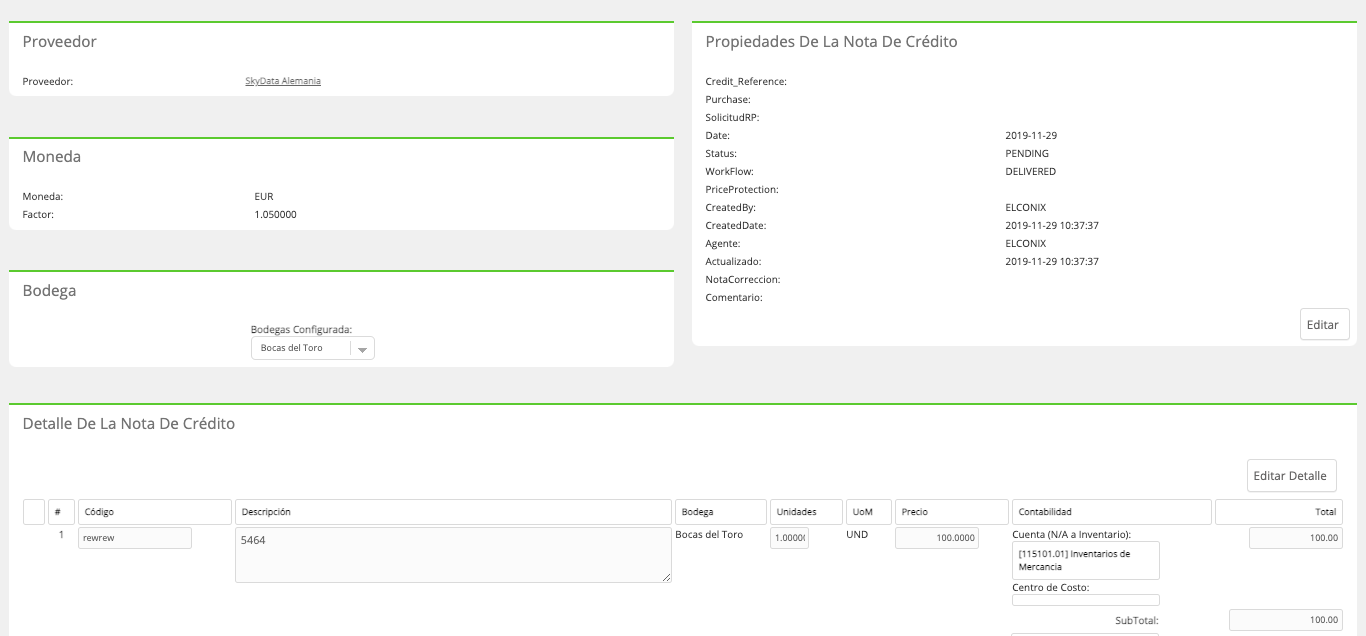
Task: Click the Contabilidad column header
Action: coord(1111,512)
